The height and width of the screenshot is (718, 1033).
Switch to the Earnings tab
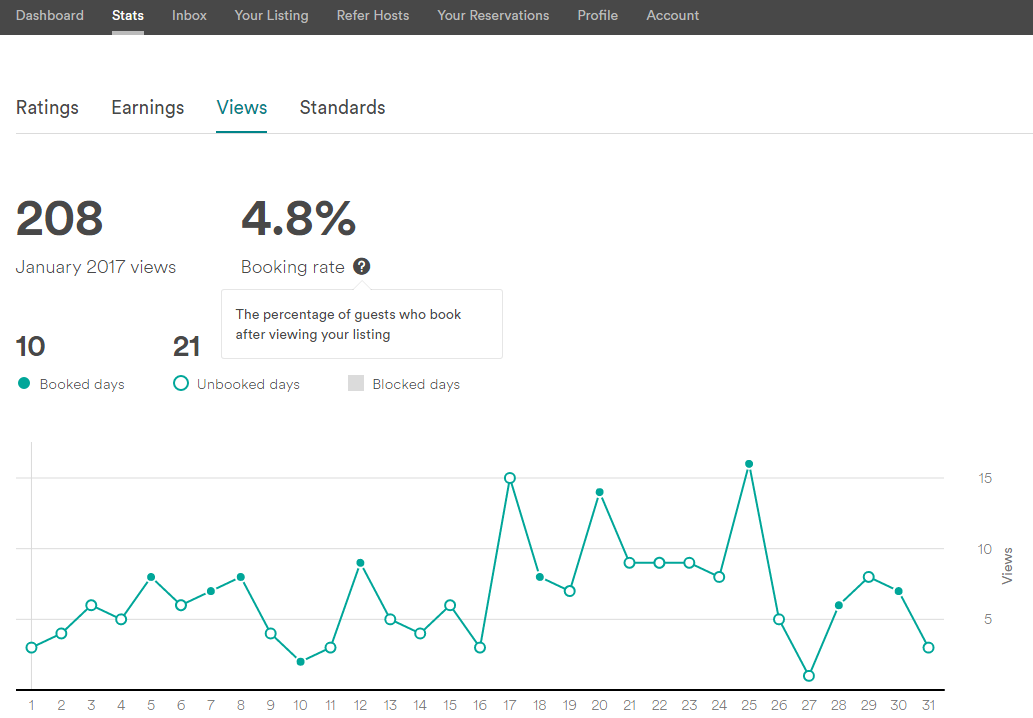point(148,108)
